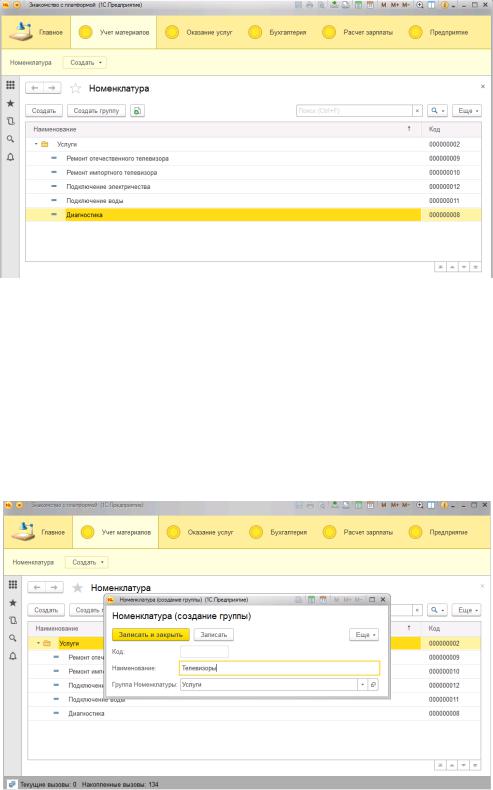Click Создать button in top window list toolbar
The width and height of the screenshot is (493, 790).
[44, 111]
